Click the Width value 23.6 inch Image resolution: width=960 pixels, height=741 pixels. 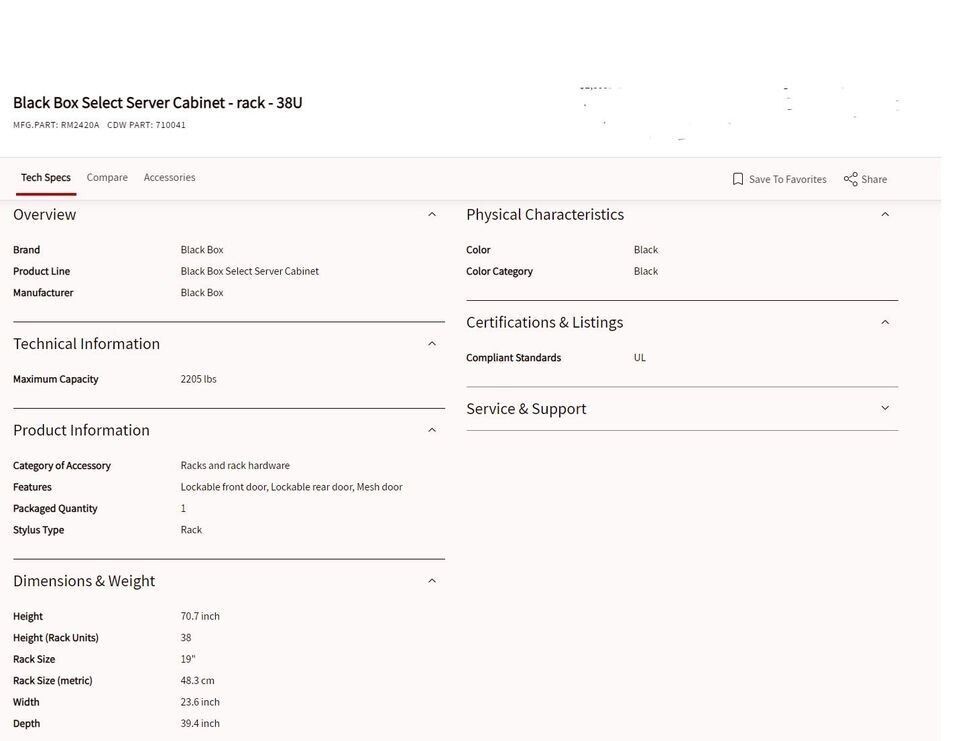click(200, 702)
